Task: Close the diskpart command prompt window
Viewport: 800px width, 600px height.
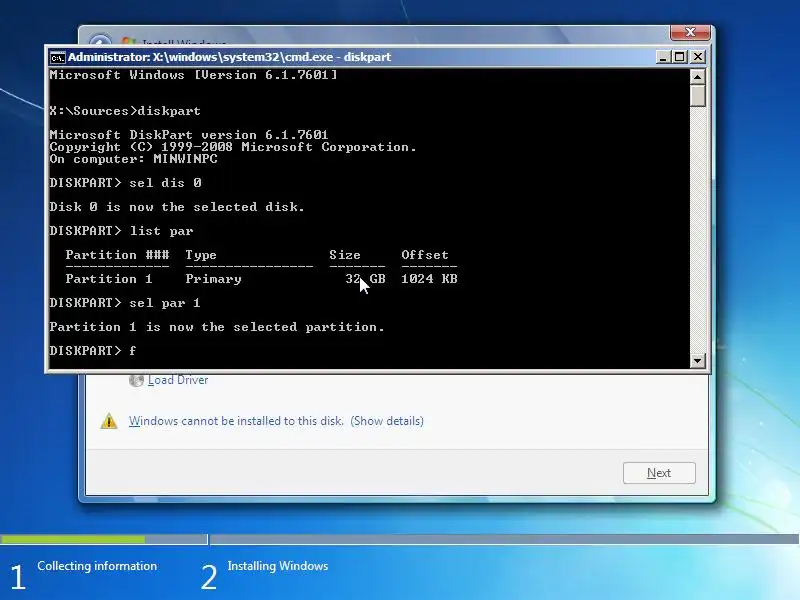Action: [x=697, y=57]
